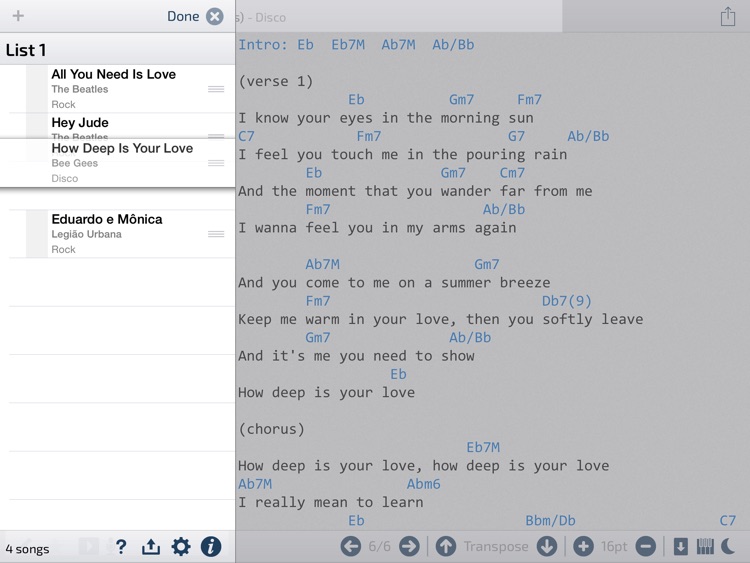This screenshot has height=563, width=750.
Task: Tap the Bbm/Db chord
Action: point(551,520)
